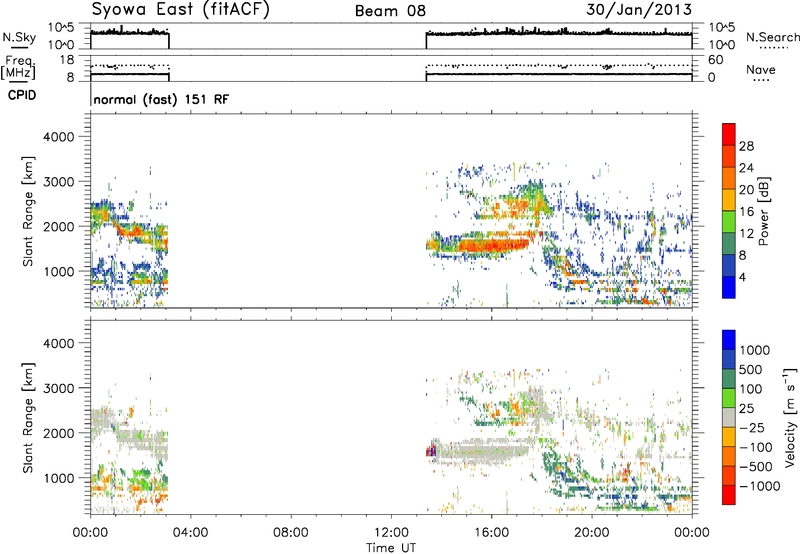Click the '16' power scale value

pyautogui.click(x=746, y=212)
